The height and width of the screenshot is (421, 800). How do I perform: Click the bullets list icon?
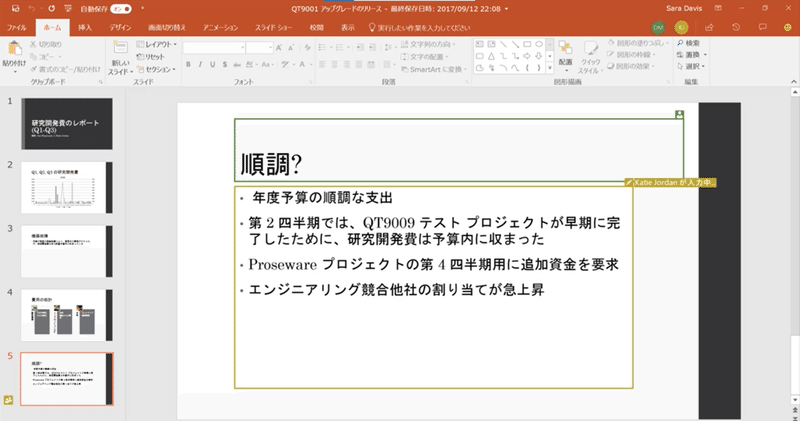click(324, 47)
